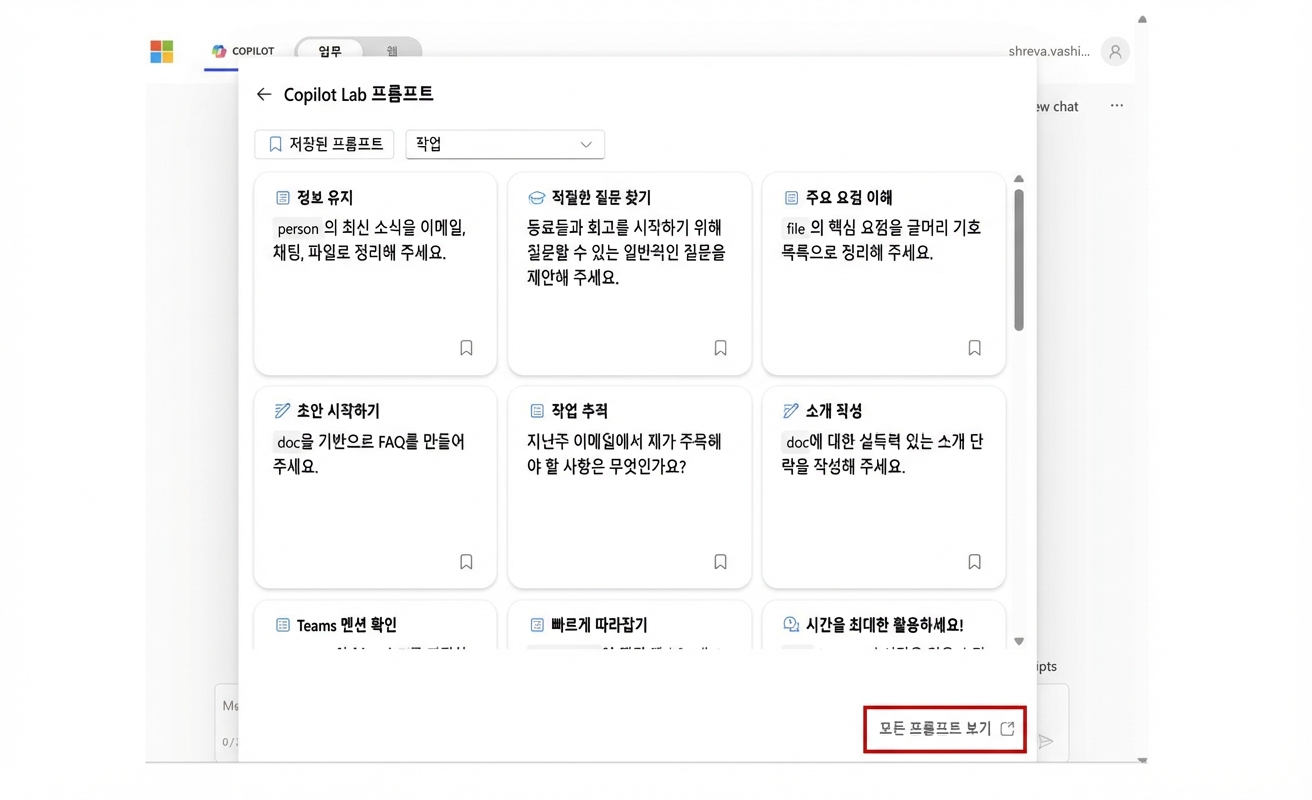Go back using the arrow beside Copilot Lab
The height and width of the screenshot is (800, 1312).
(x=264, y=94)
